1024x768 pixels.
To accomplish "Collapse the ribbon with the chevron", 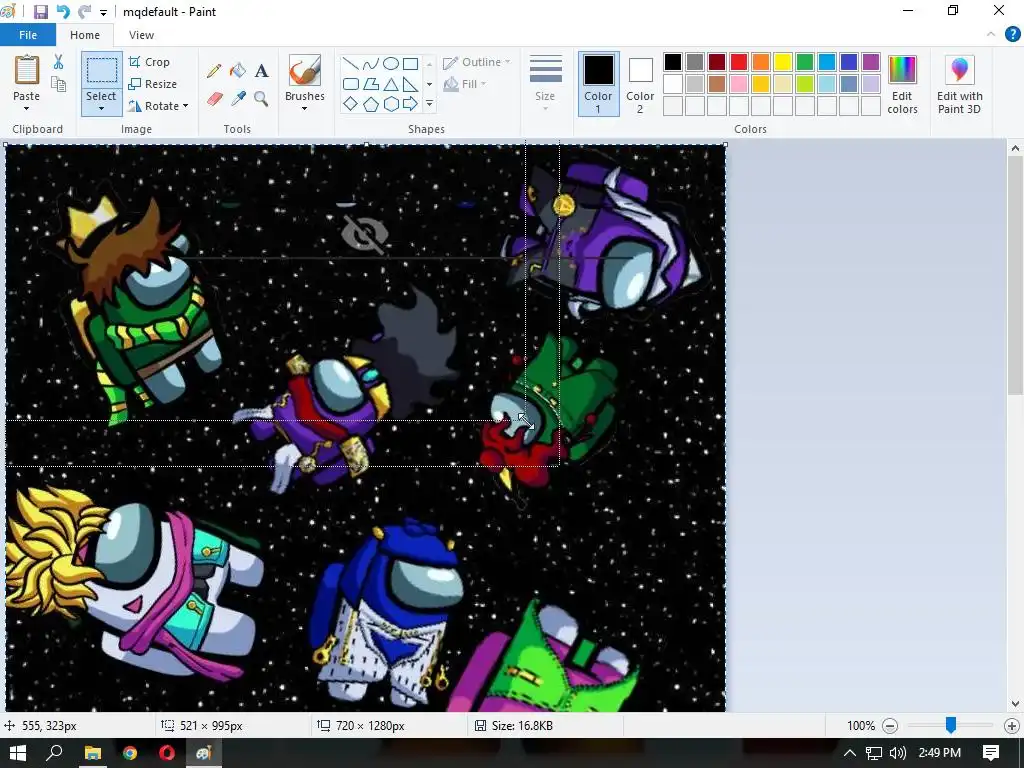I will coord(991,34).
